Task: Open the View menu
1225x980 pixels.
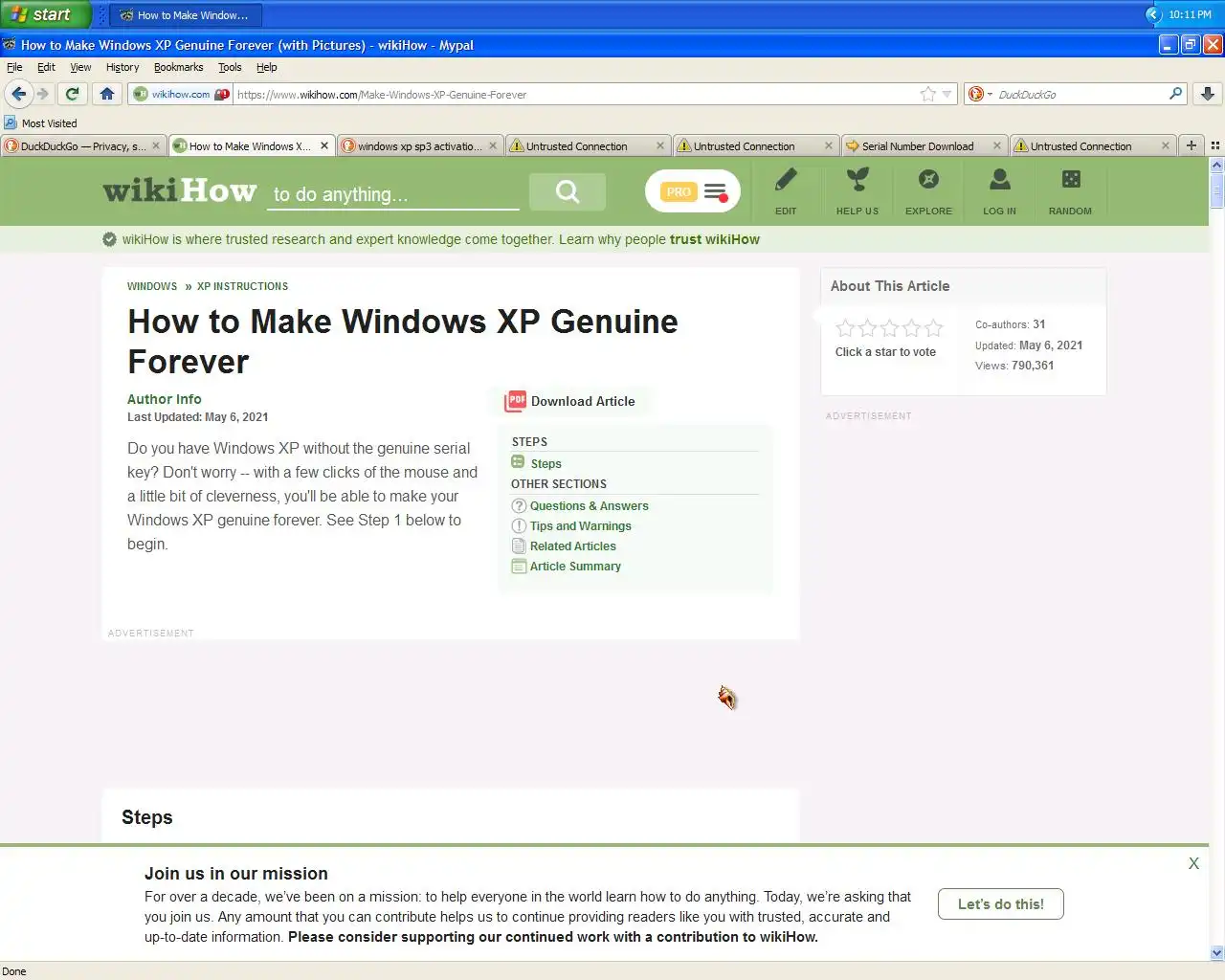Action: pyautogui.click(x=80, y=67)
